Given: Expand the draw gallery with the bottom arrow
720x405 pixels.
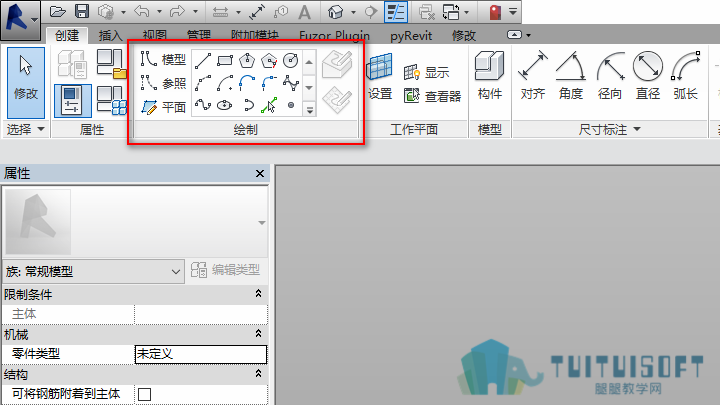Looking at the screenshot, I should click(x=309, y=110).
